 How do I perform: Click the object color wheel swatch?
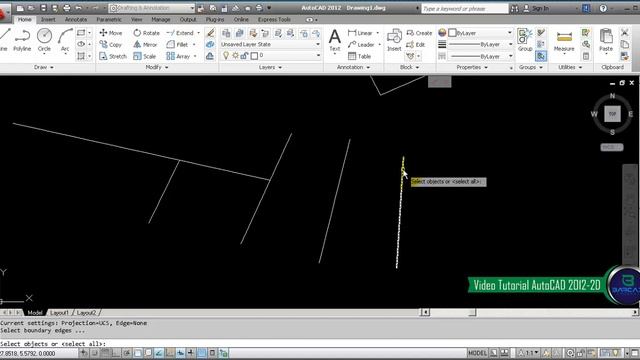coord(442,33)
